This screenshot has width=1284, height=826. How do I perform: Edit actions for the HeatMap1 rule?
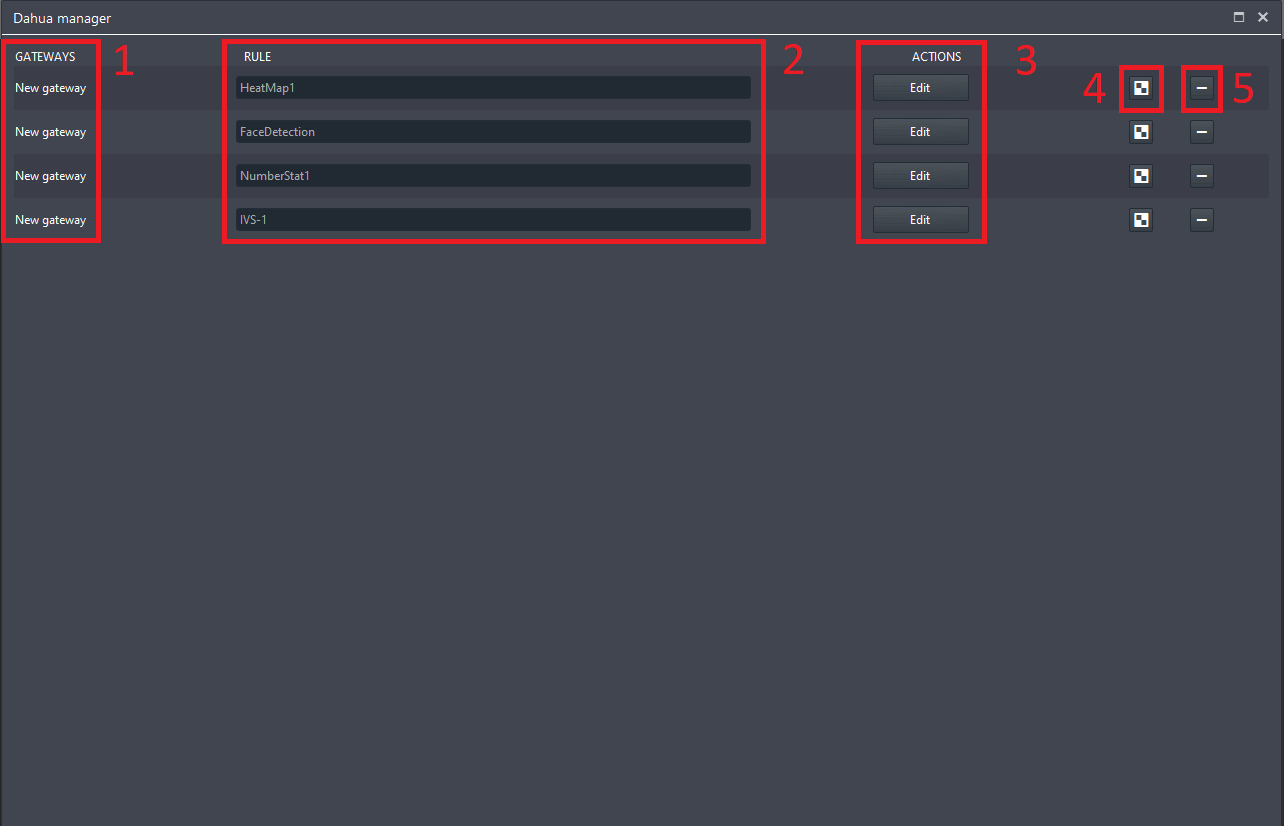click(x=920, y=88)
